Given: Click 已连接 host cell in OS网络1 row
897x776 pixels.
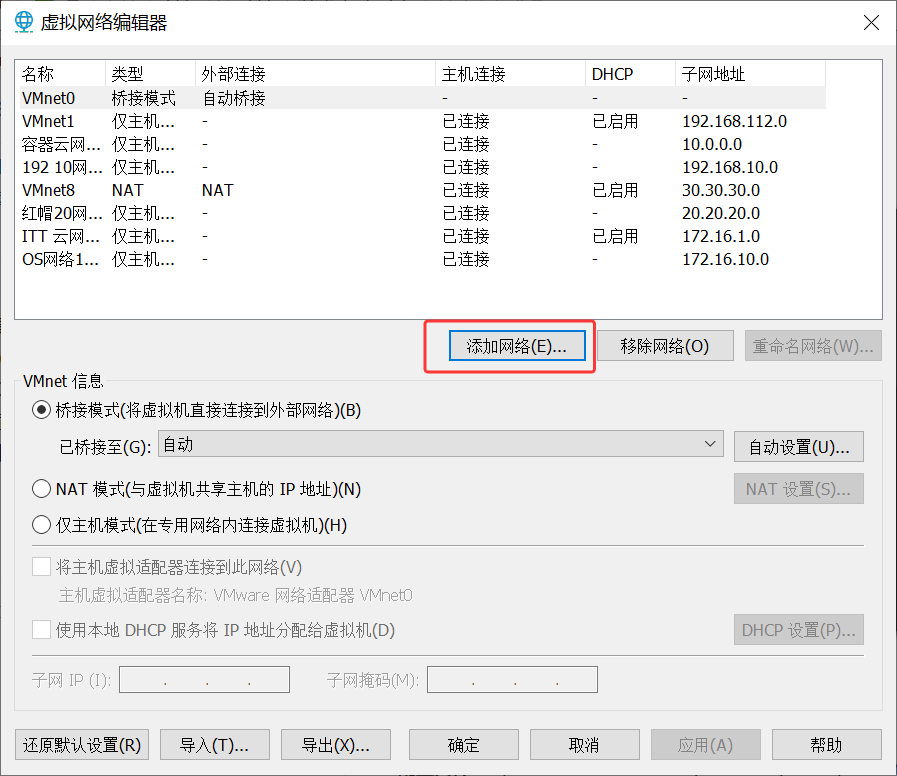Looking at the screenshot, I should click(466, 259).
